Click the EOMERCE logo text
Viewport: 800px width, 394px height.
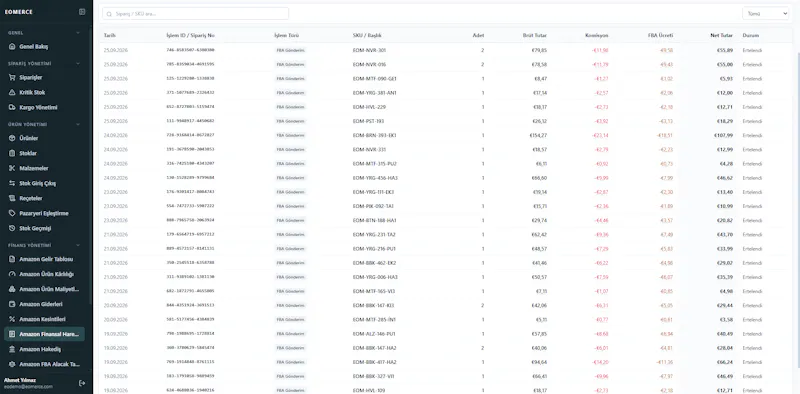18,12
